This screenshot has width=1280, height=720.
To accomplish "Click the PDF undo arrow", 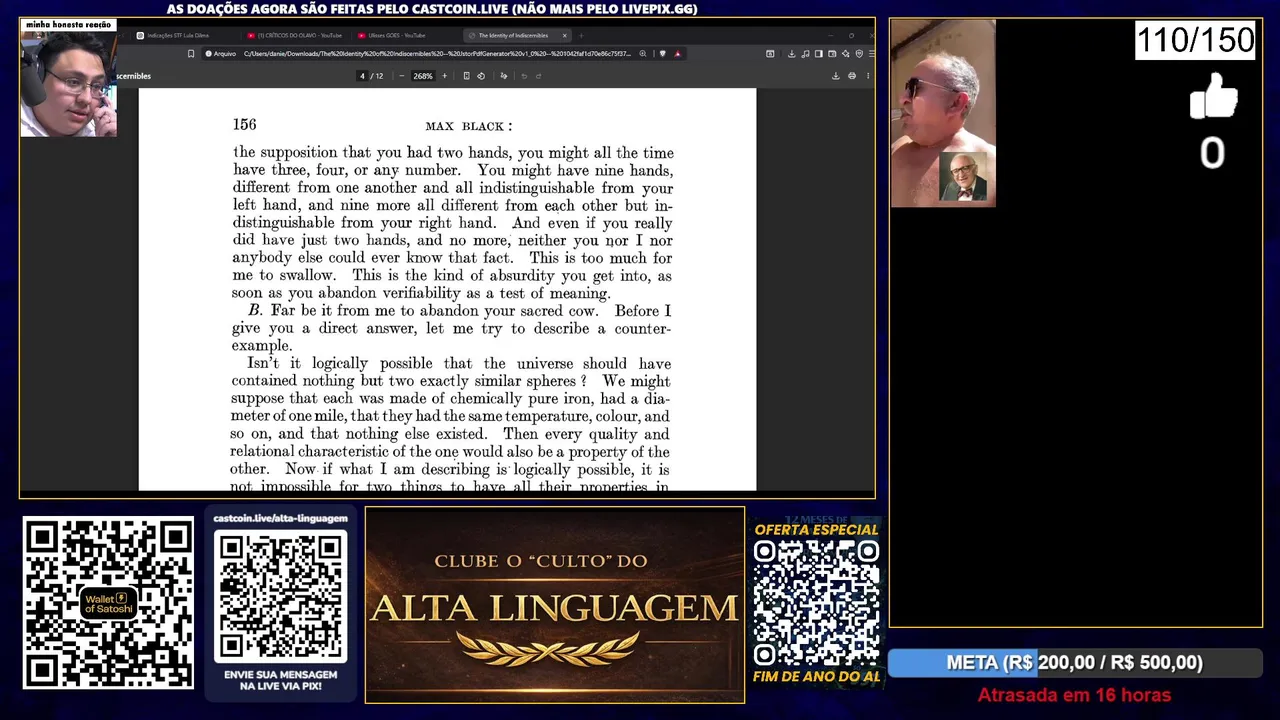I will [525, 76].
